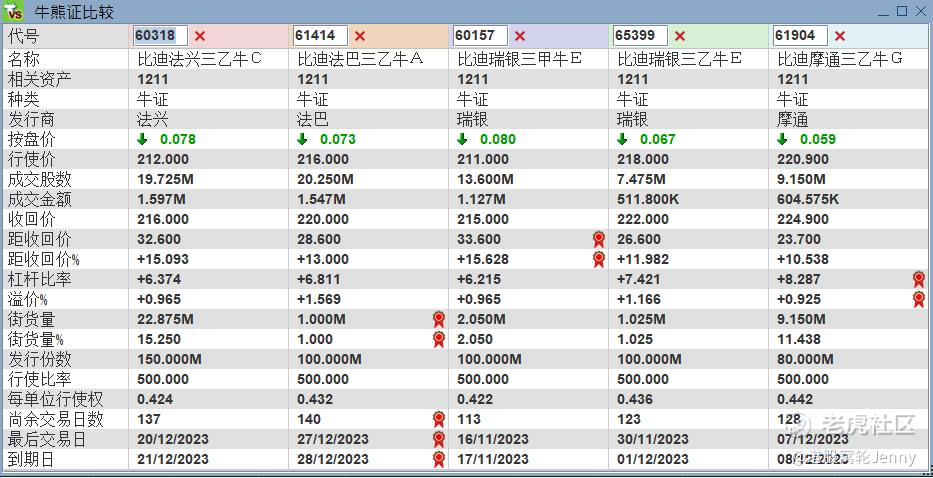Remove warrant 60157 with its red X
Screen dimensions: 933x478
pyautogui.click(x=520, y=36)
